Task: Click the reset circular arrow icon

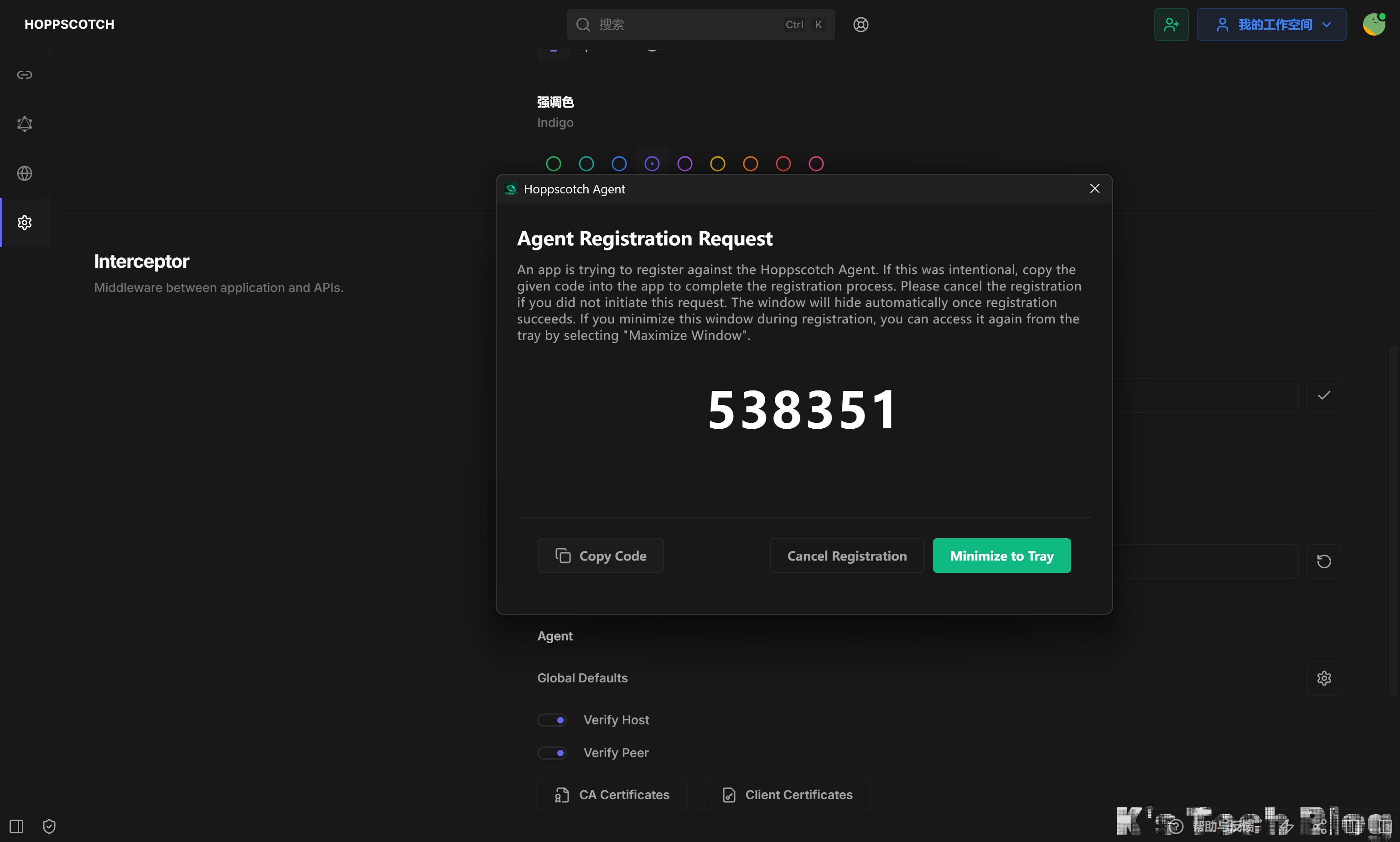Action: tap(1323, 561)
